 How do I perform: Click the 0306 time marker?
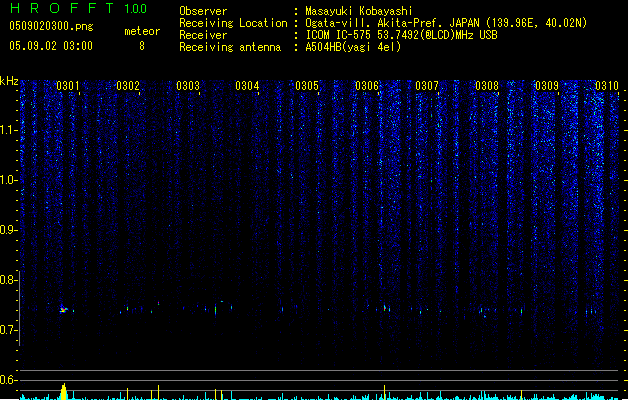367,85
